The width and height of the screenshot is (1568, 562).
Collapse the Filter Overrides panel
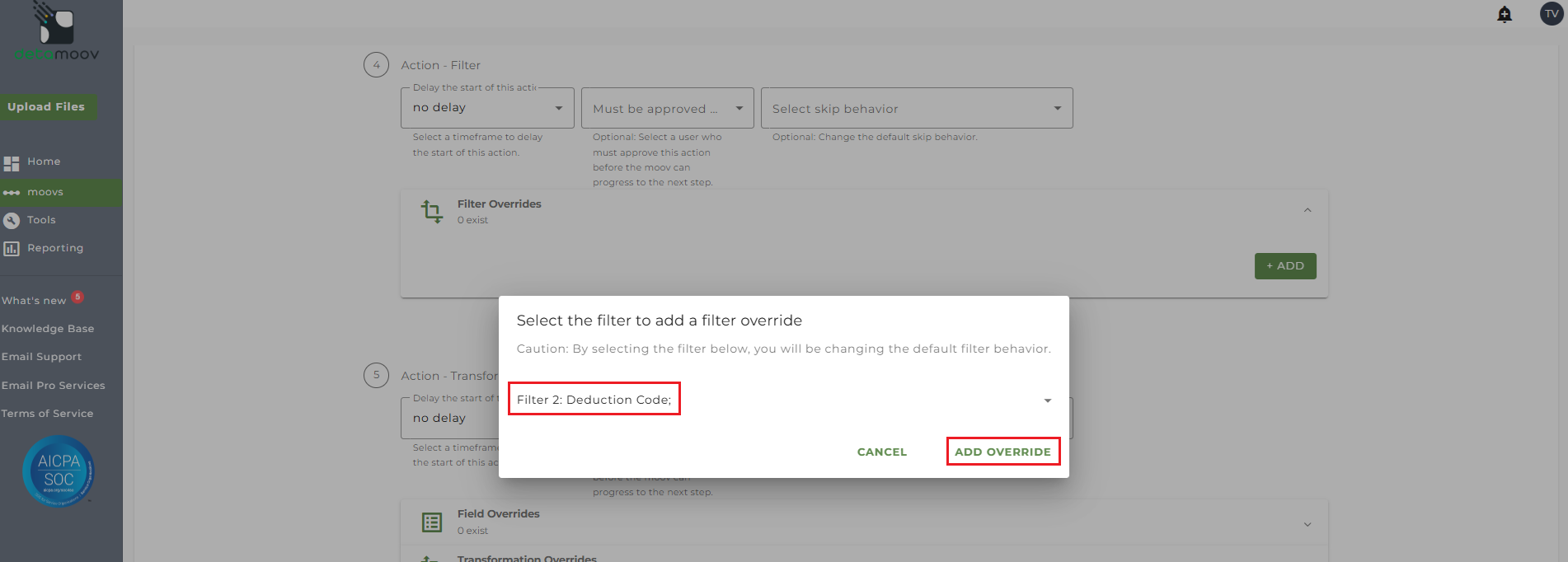coord(1307,211)
